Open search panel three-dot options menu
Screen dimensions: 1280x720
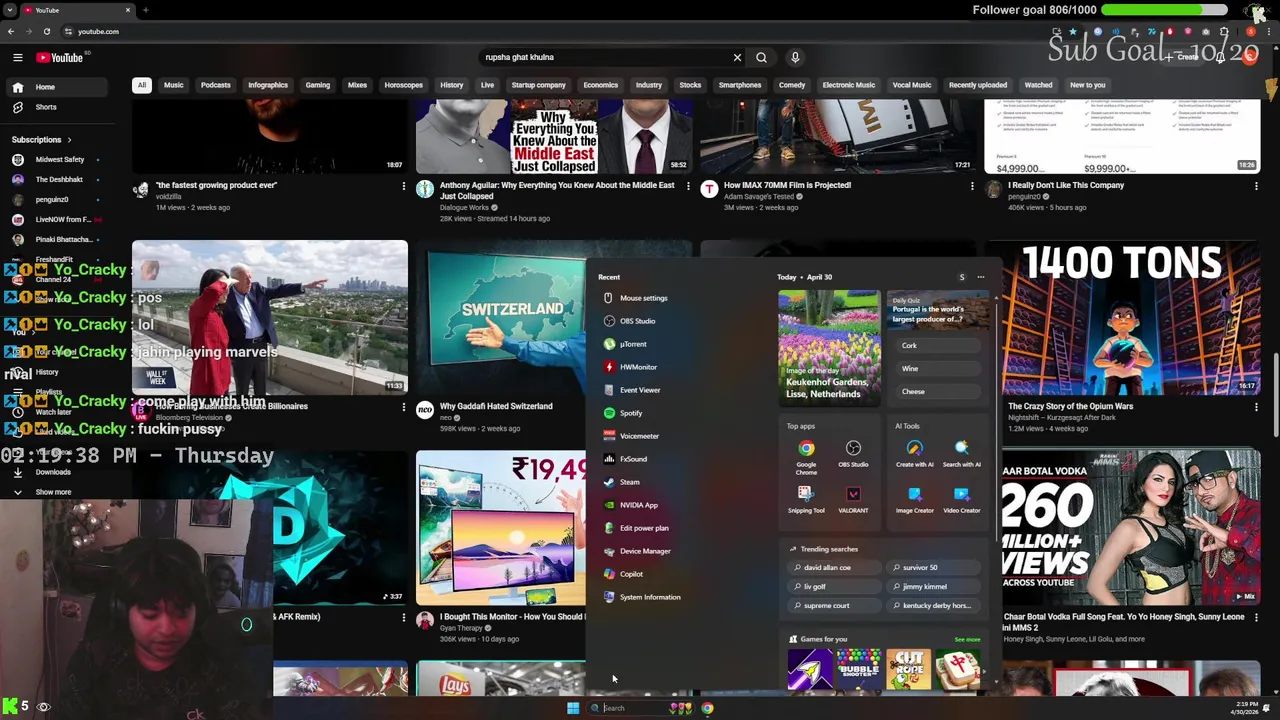point(981,277)
